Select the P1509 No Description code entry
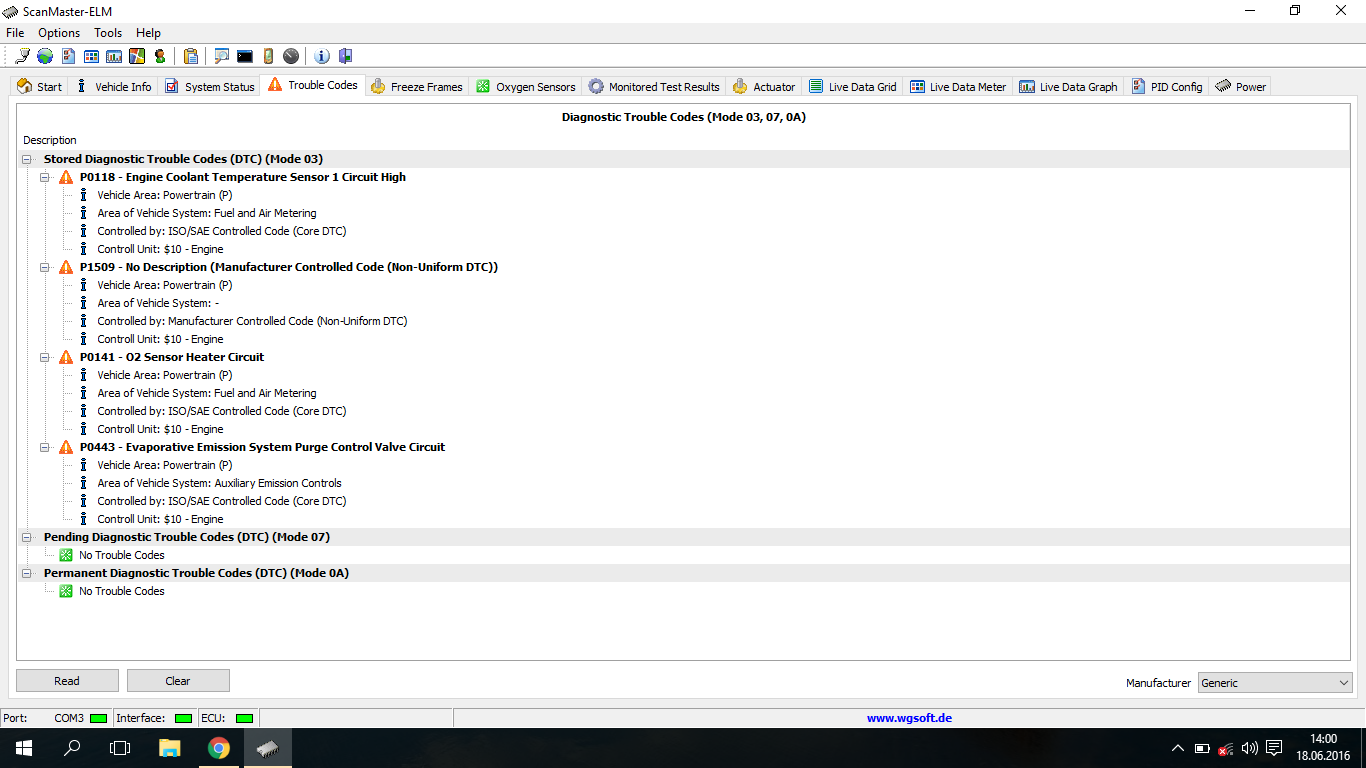Screen dimensions: 1366x768 (x=288, y=267)
